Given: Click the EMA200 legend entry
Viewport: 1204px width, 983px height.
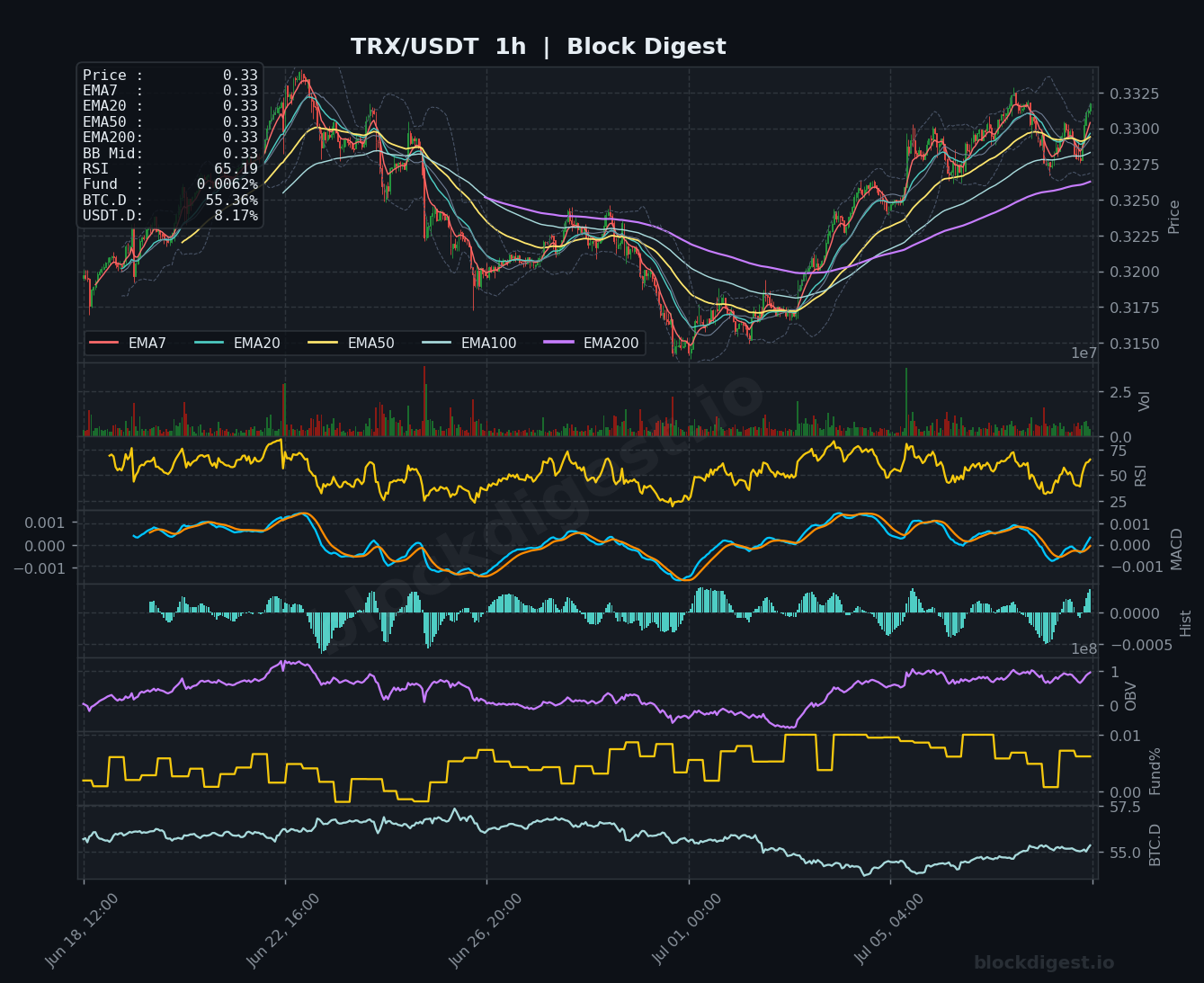Looking at the screenshot, I should click(x=592, y=343).
